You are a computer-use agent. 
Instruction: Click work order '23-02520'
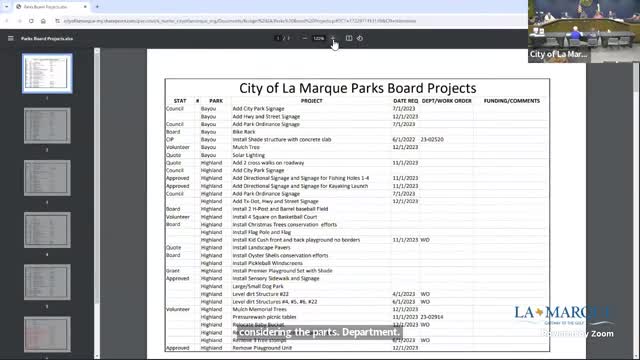(432, 140)
